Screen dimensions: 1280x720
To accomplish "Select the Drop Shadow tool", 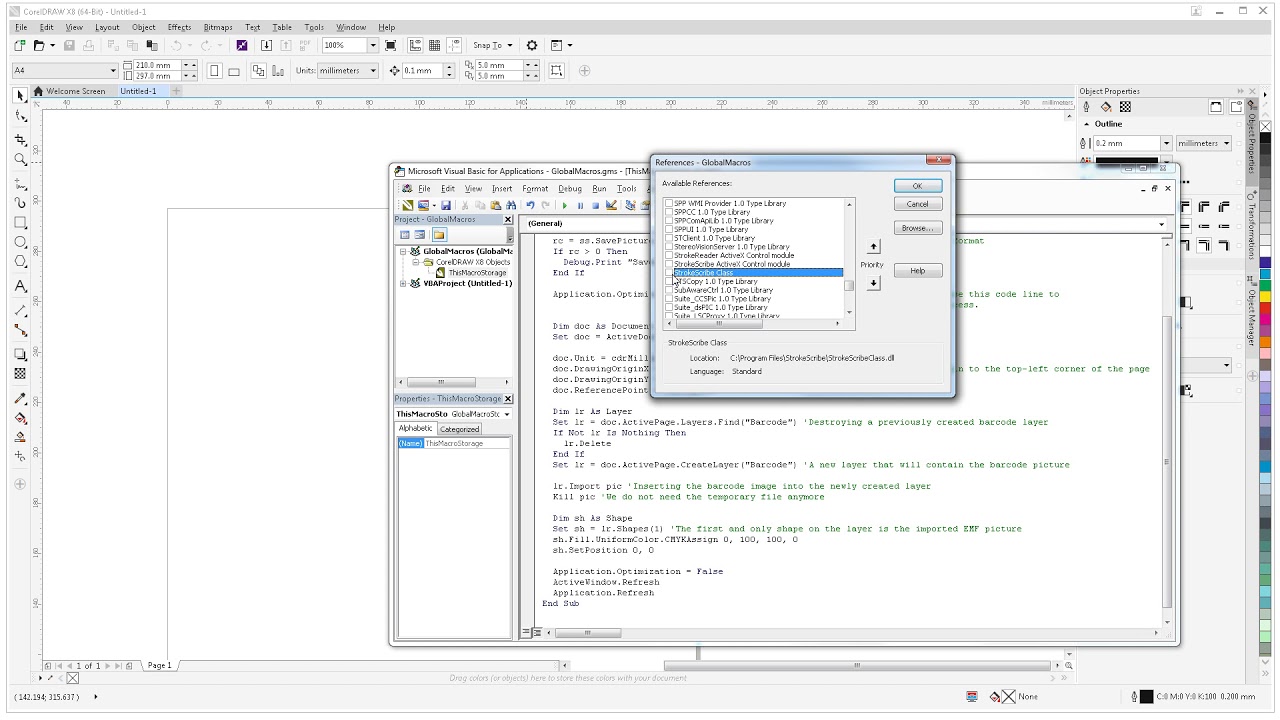I will (x=20, y=354).
